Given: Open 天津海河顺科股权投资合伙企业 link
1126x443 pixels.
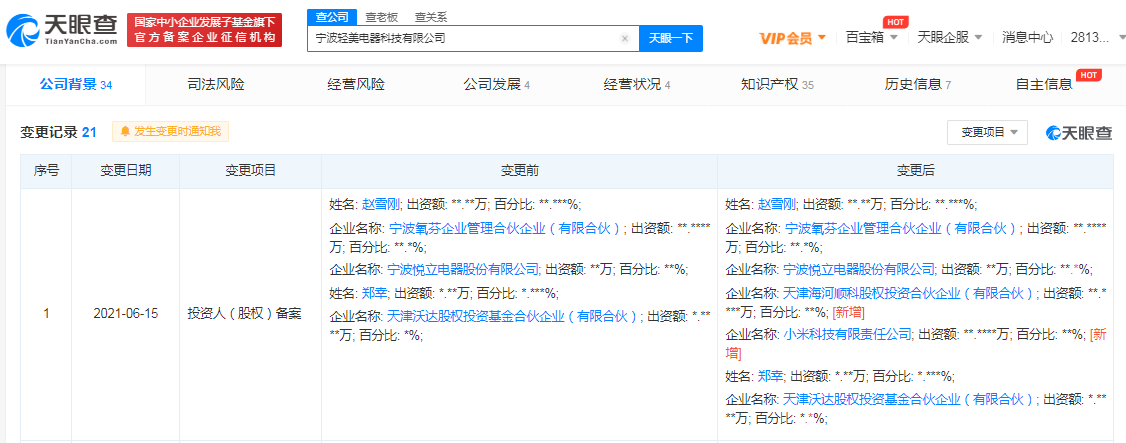Looking at the screenshot, I should click(x=910, y=293).
